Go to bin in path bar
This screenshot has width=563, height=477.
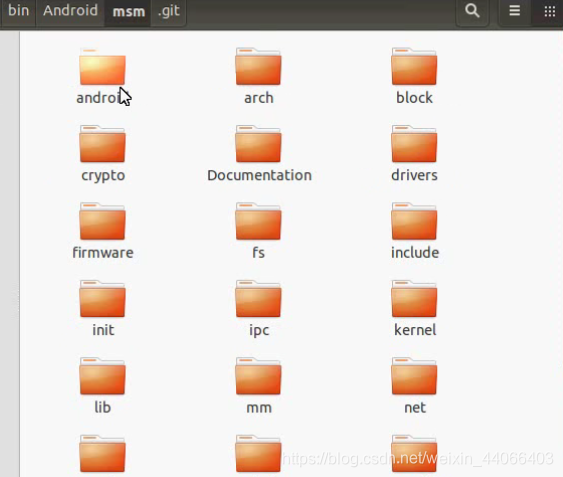(18, 11)
